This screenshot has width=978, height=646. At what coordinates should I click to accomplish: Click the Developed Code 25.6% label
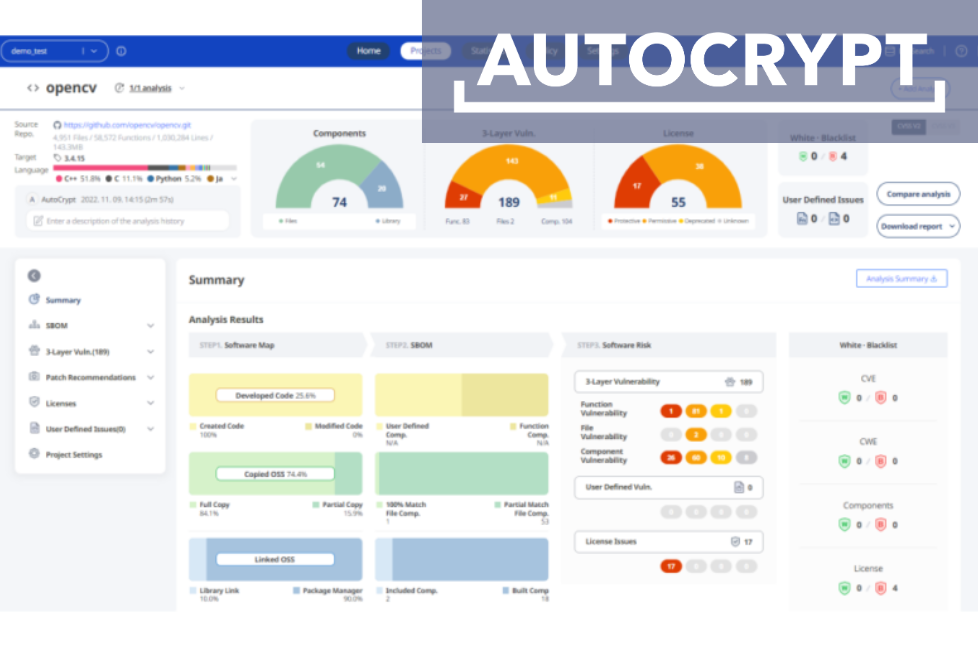tap(275, 395)
